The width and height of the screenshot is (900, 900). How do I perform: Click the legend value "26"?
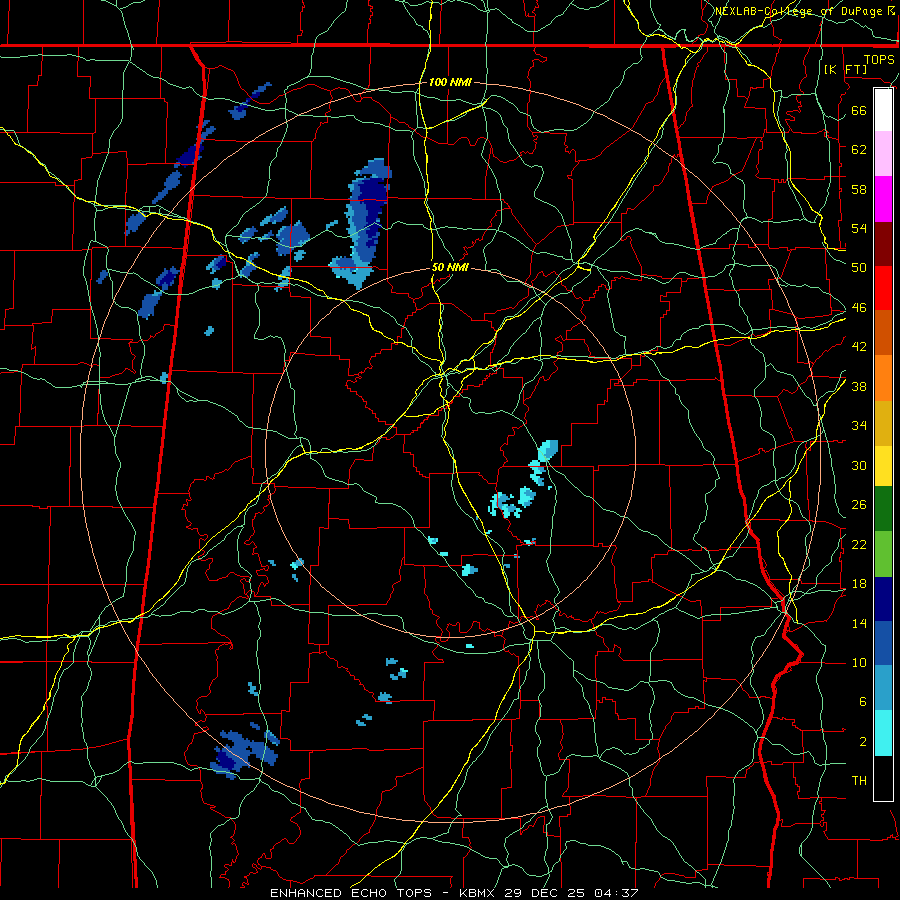(x=859, y=505)
